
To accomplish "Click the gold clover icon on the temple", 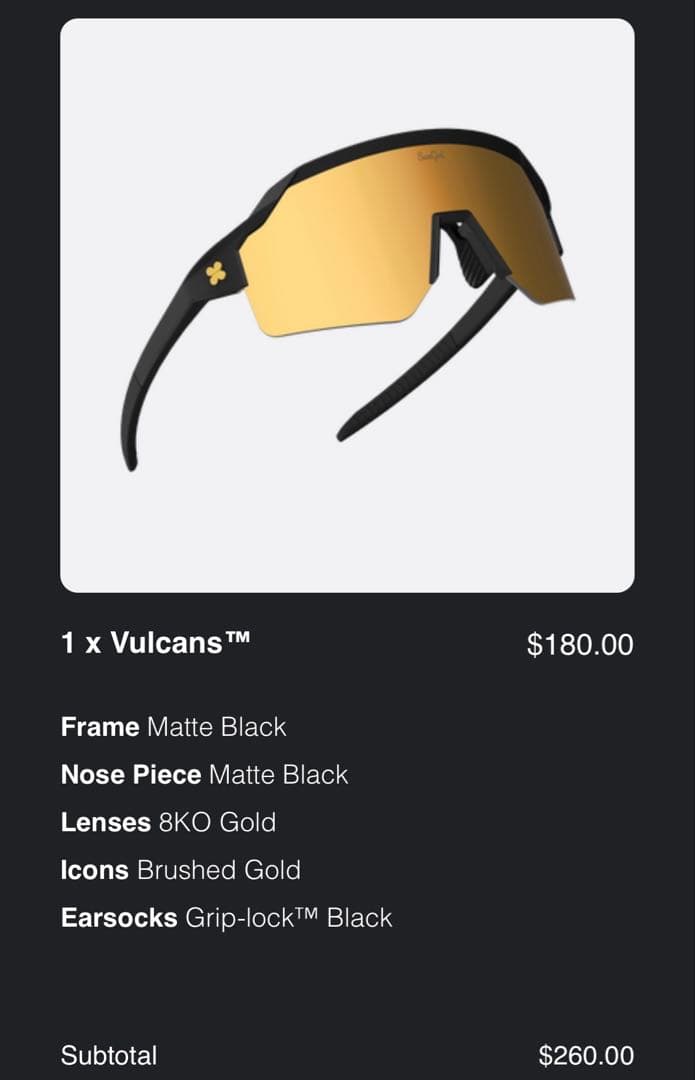I will (215, 273).
